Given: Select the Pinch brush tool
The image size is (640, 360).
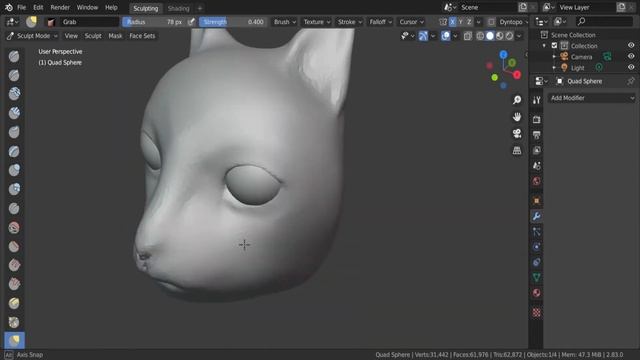Looking at the screenshot, I should 14,322.
